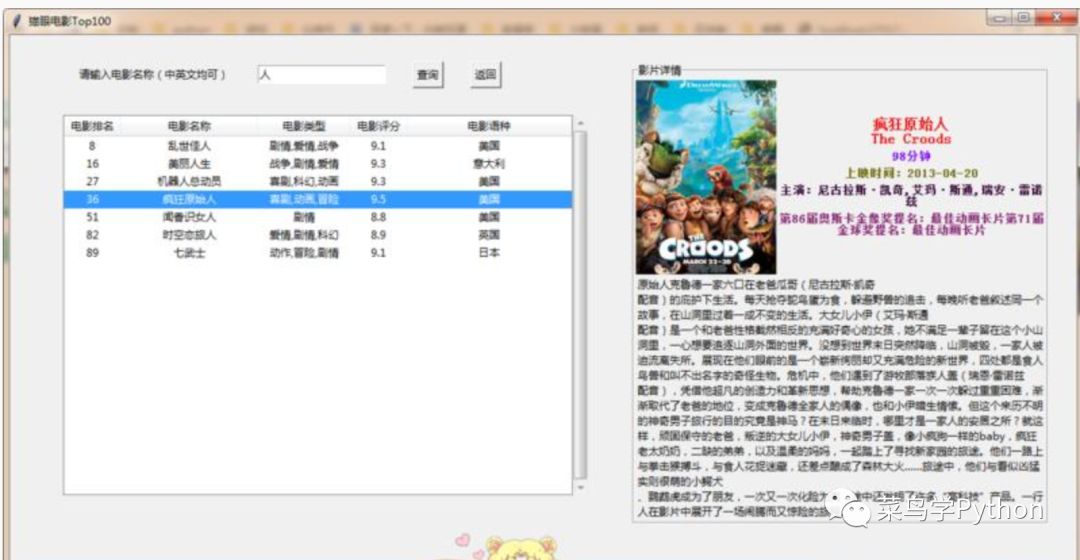Click the 返回 back button
This screenshot has width=1080, height=560.
(486, 74)
